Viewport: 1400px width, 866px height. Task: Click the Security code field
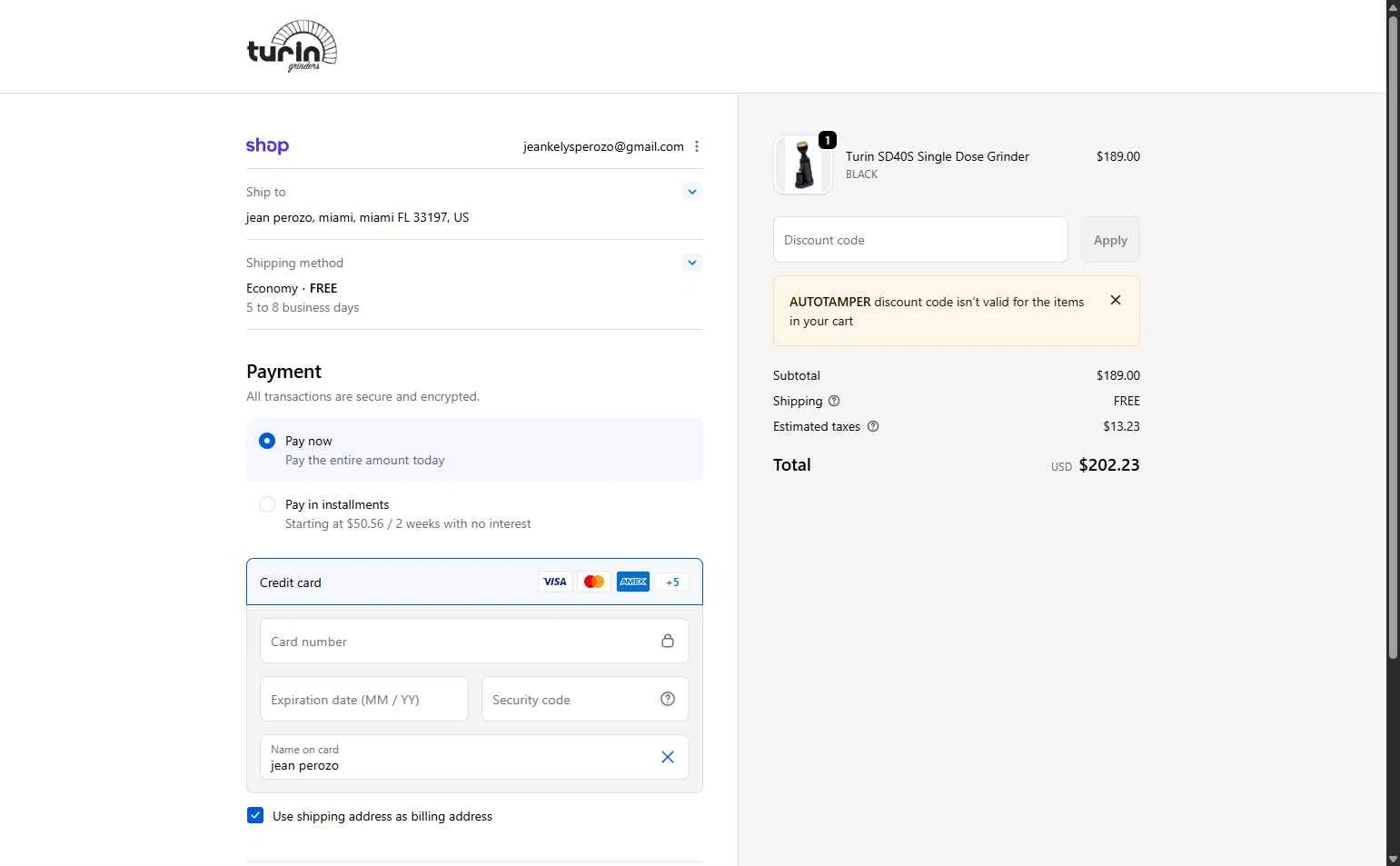(x=585, y=700)
